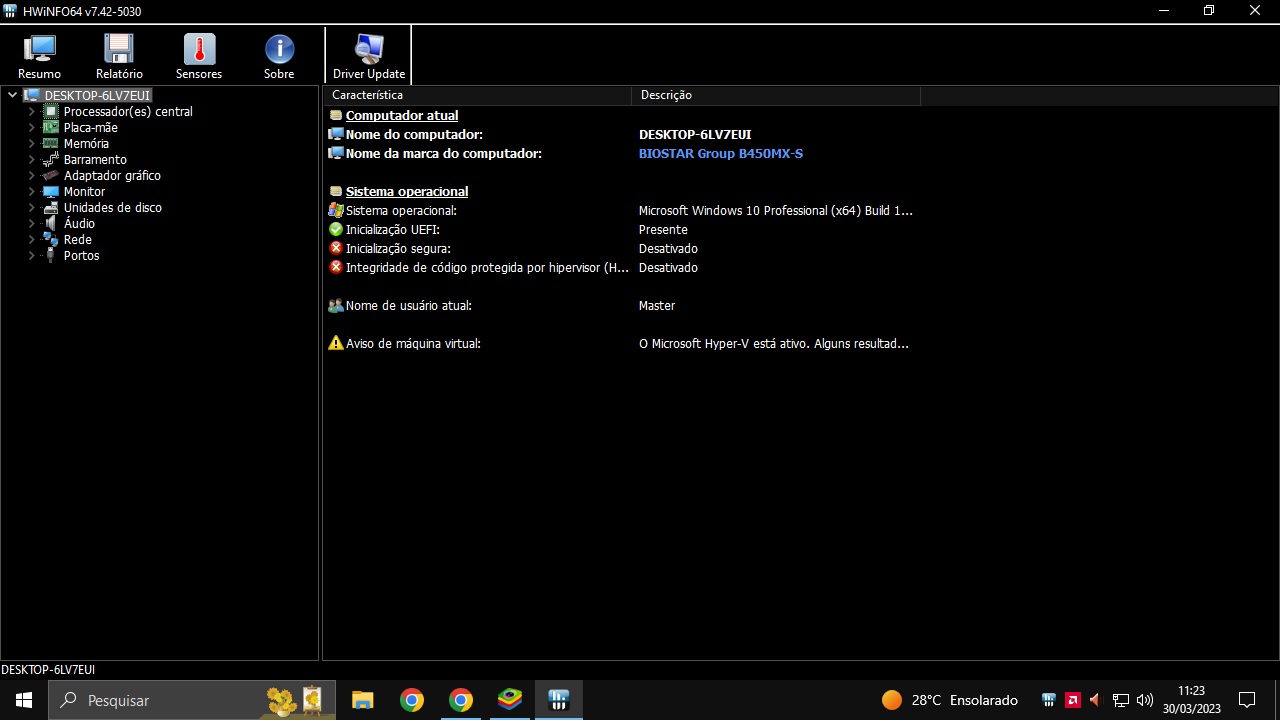1280x720 pixels.
Task: Click the Processador(es) central chip icon
Action: point(51,112)
